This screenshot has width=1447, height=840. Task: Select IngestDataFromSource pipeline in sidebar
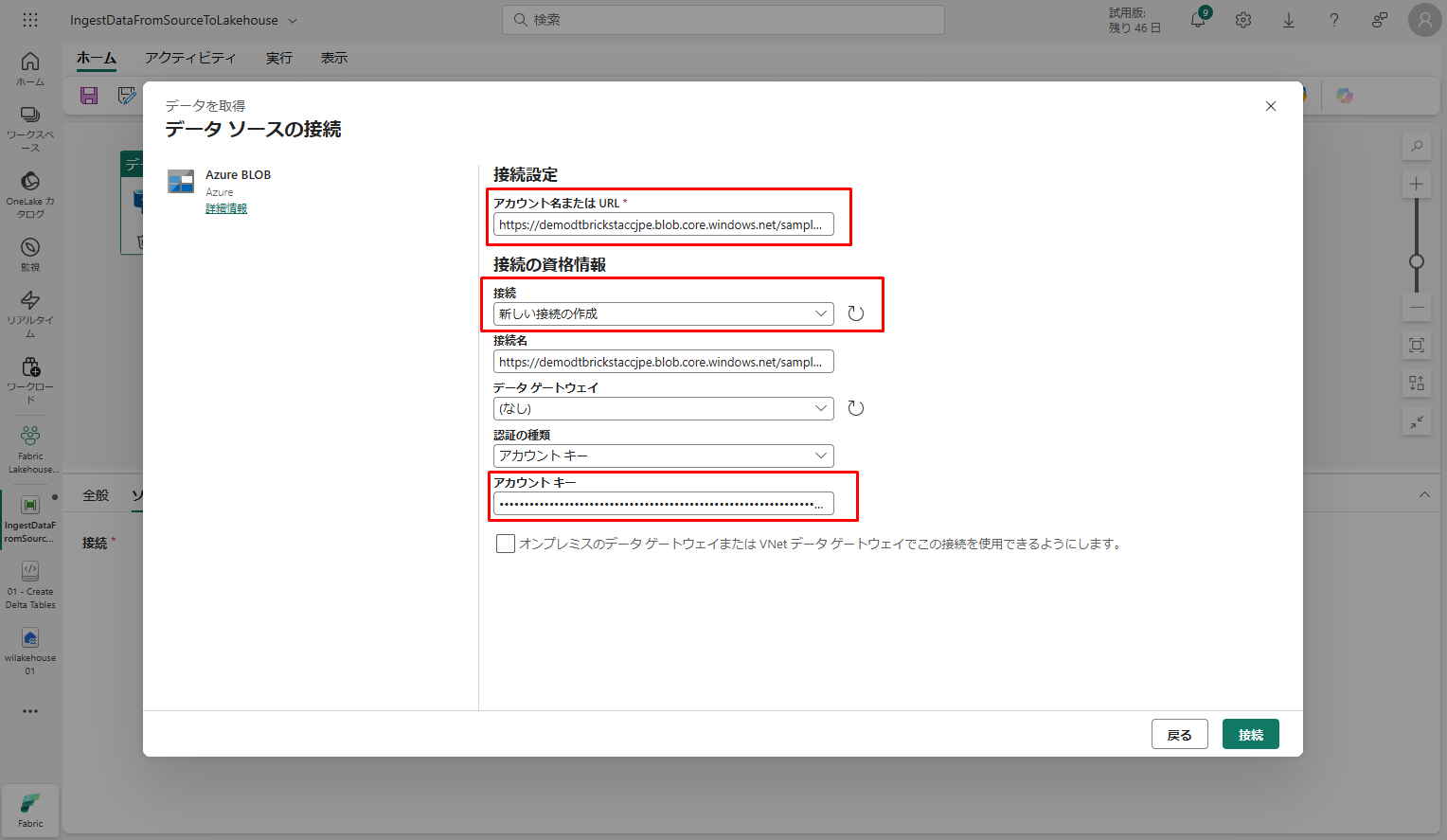coord(30,519)
